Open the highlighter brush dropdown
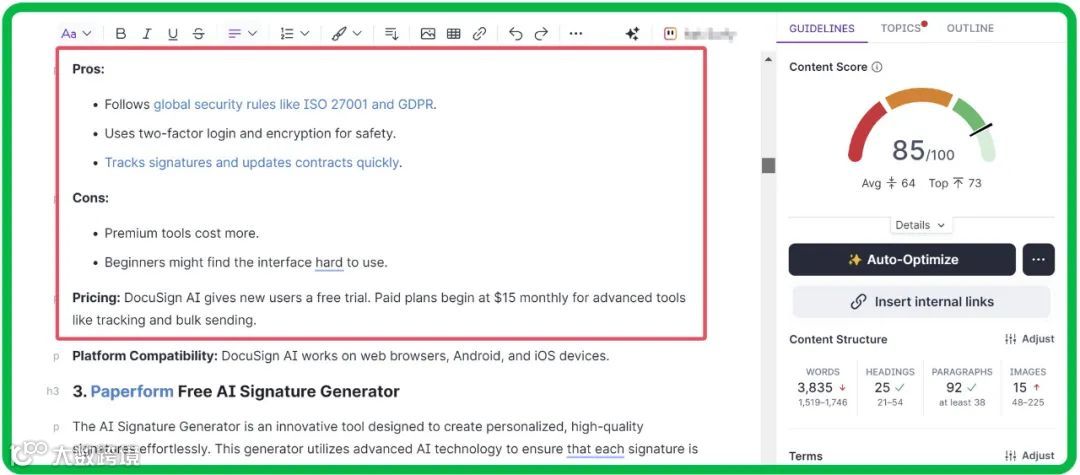Image resolution: width=1080 pixels, height=475 pixels. (346, 34)
